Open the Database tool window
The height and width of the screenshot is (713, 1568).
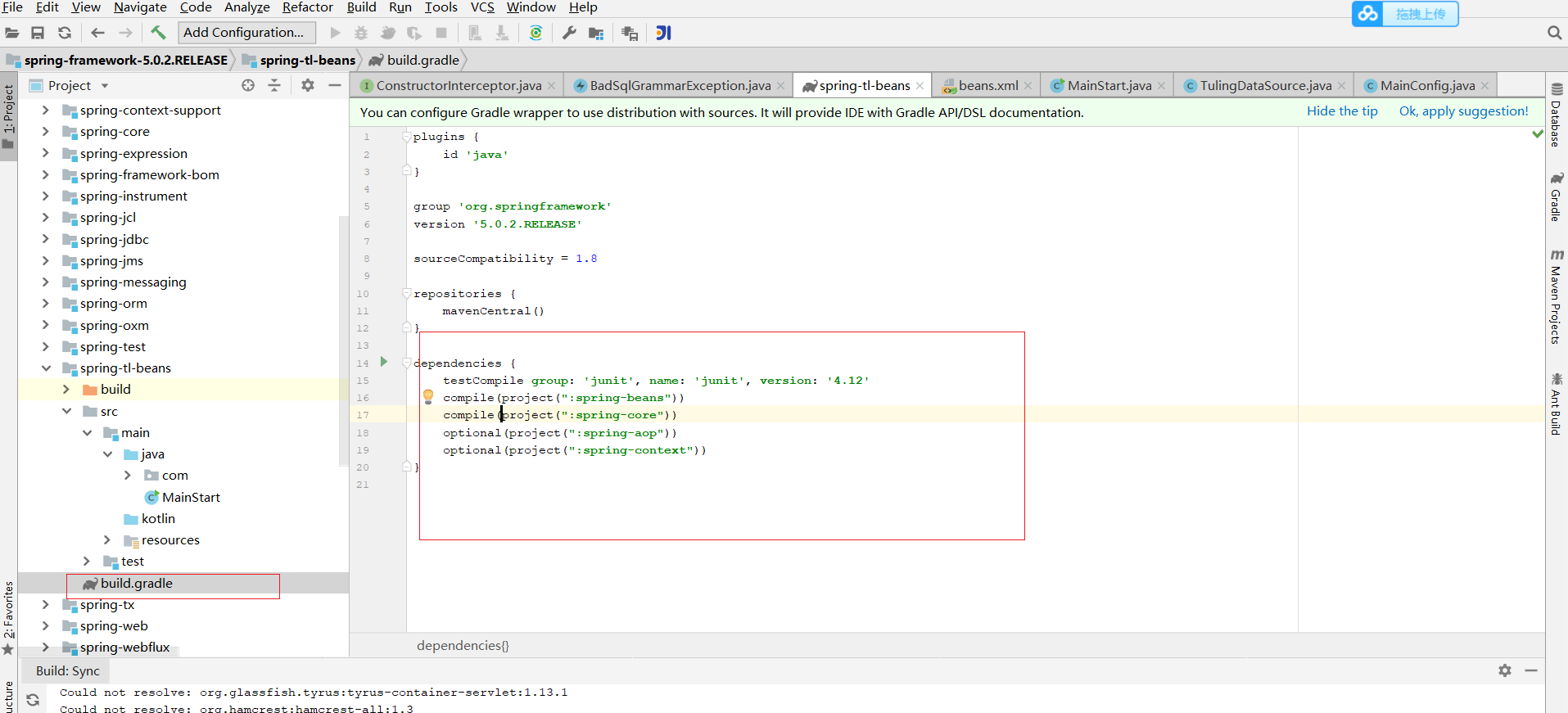click(x=1556, y=115)
